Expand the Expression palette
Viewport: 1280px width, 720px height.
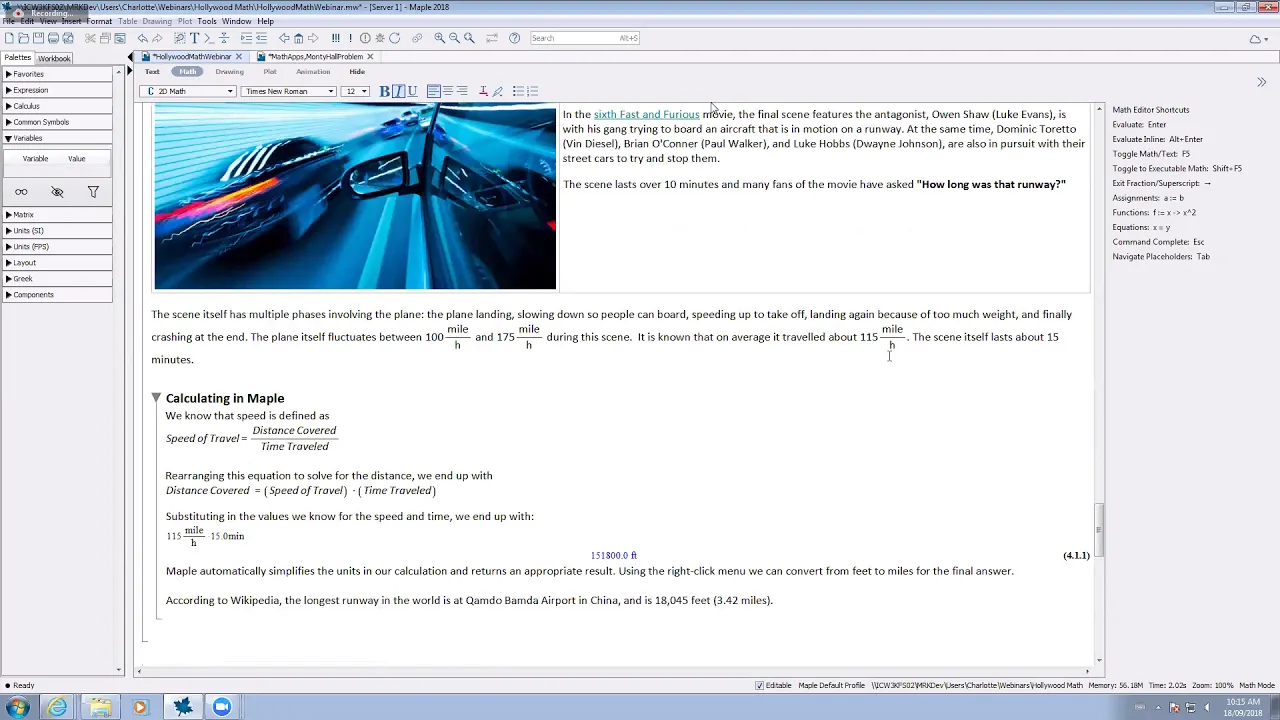pos(58,90)
